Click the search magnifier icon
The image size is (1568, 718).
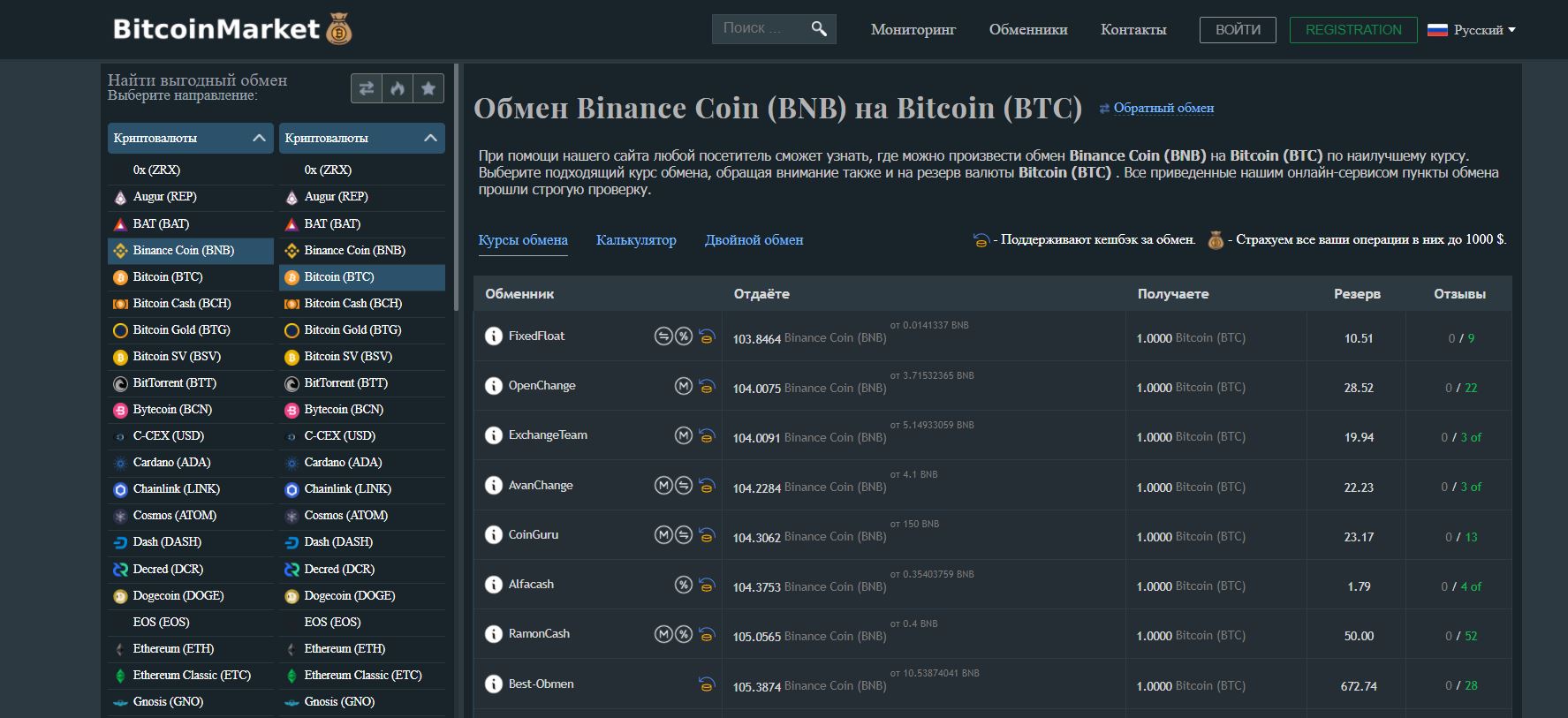tap(819, 29)
